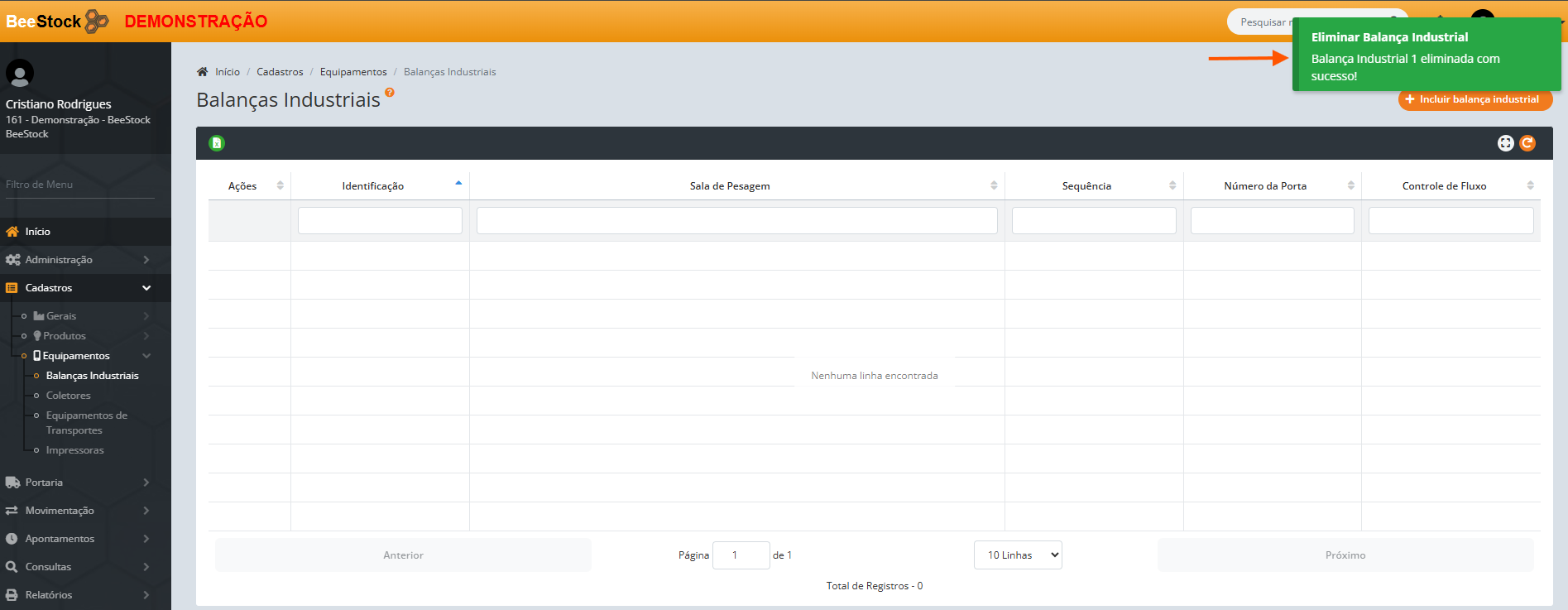Image resolution: width=1568 pixels, height=610 pixels.
Task: Click Equipamentos breadcrumb link
Action: coord(353,72)
